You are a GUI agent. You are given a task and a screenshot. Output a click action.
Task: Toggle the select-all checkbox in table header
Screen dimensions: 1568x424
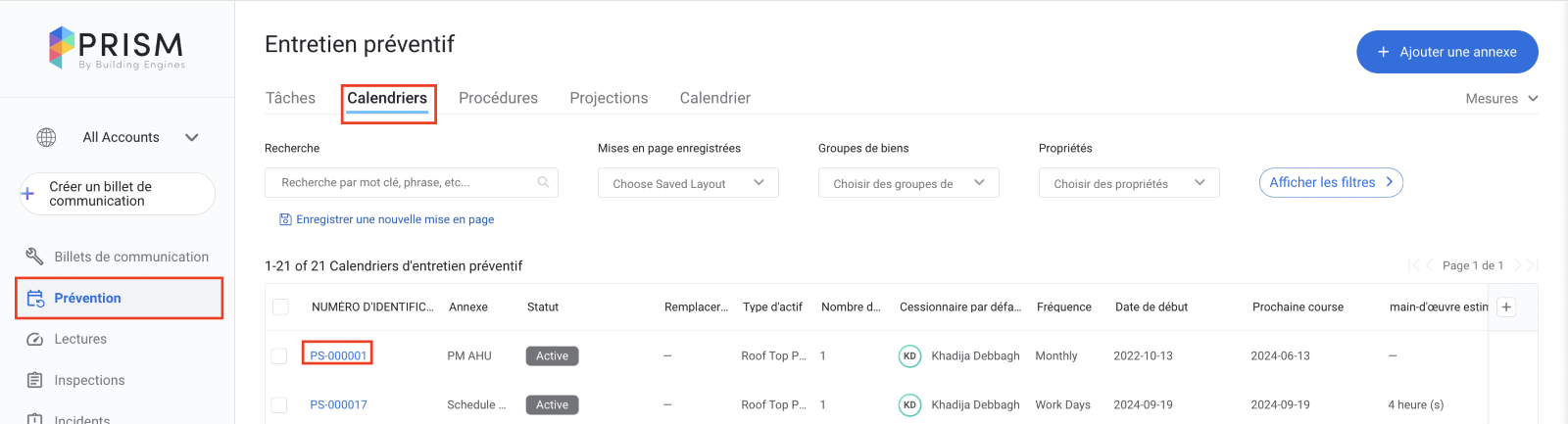(x=280, y=307)
